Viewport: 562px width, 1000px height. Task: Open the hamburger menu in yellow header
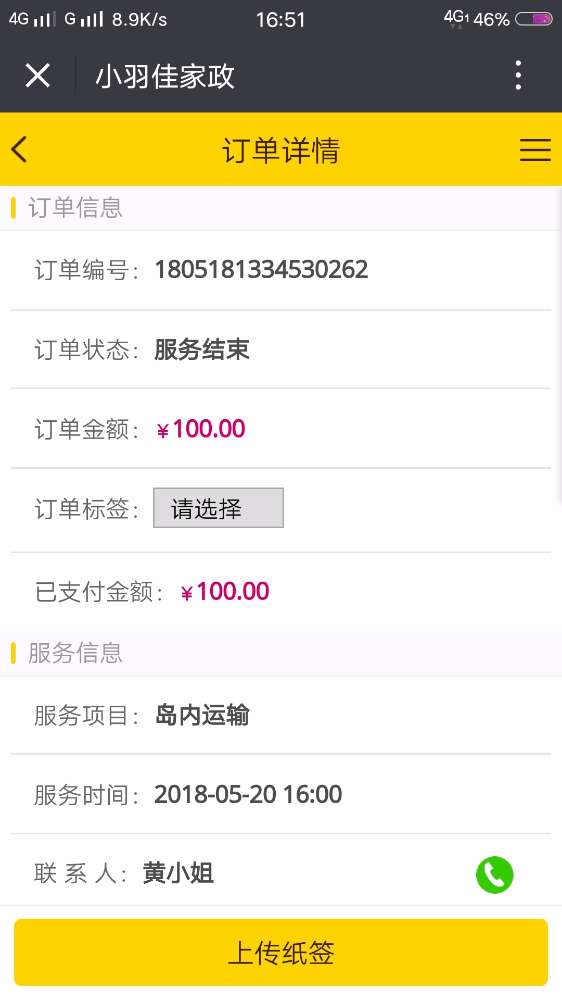click(535, 150)
